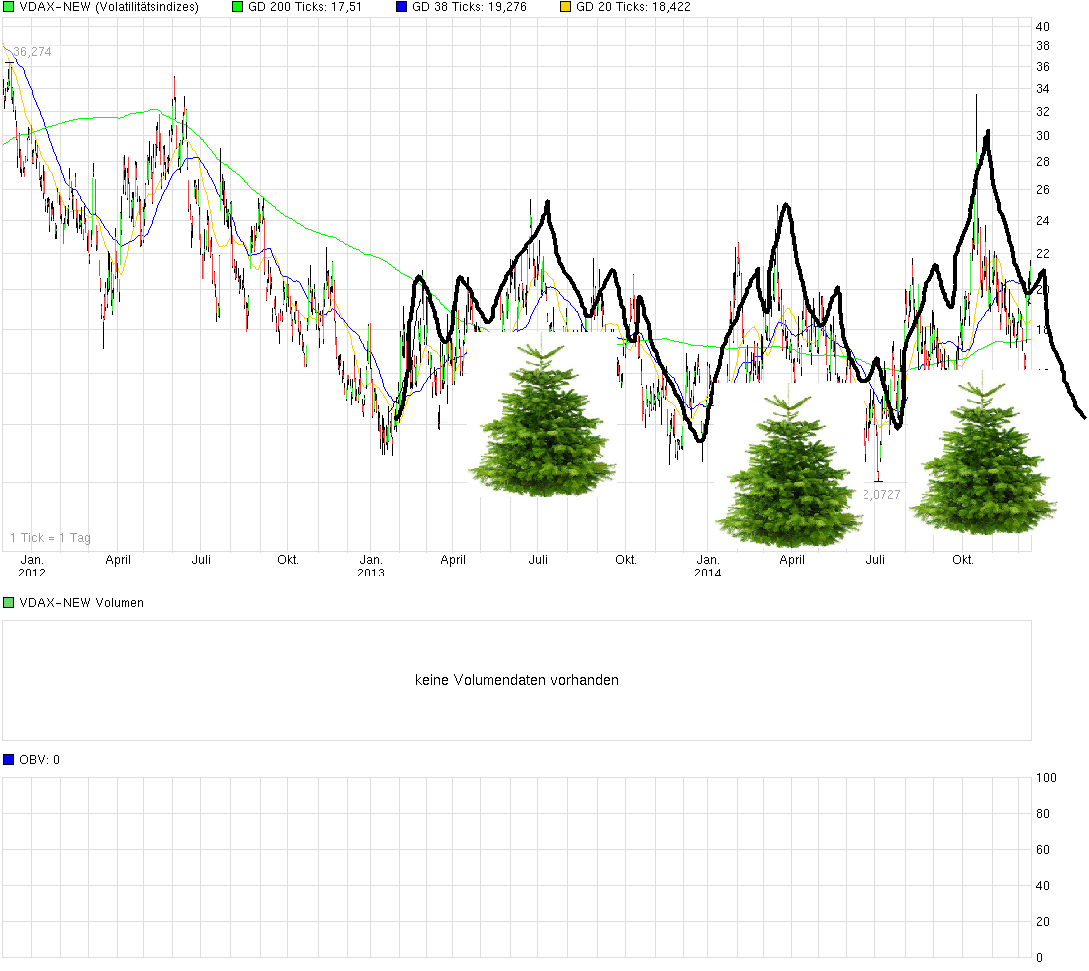Click the last 'Okt.' axis label of 2014
The width and height of the screenshot is (1089, 971).
pyautogui.click(x=963, y=560)
